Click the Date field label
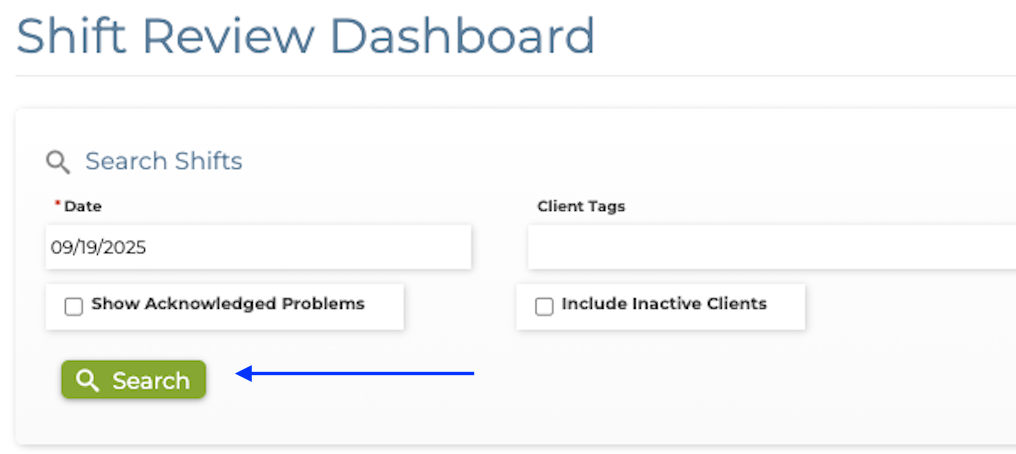 pyautogui.click(x=83, y=206)
